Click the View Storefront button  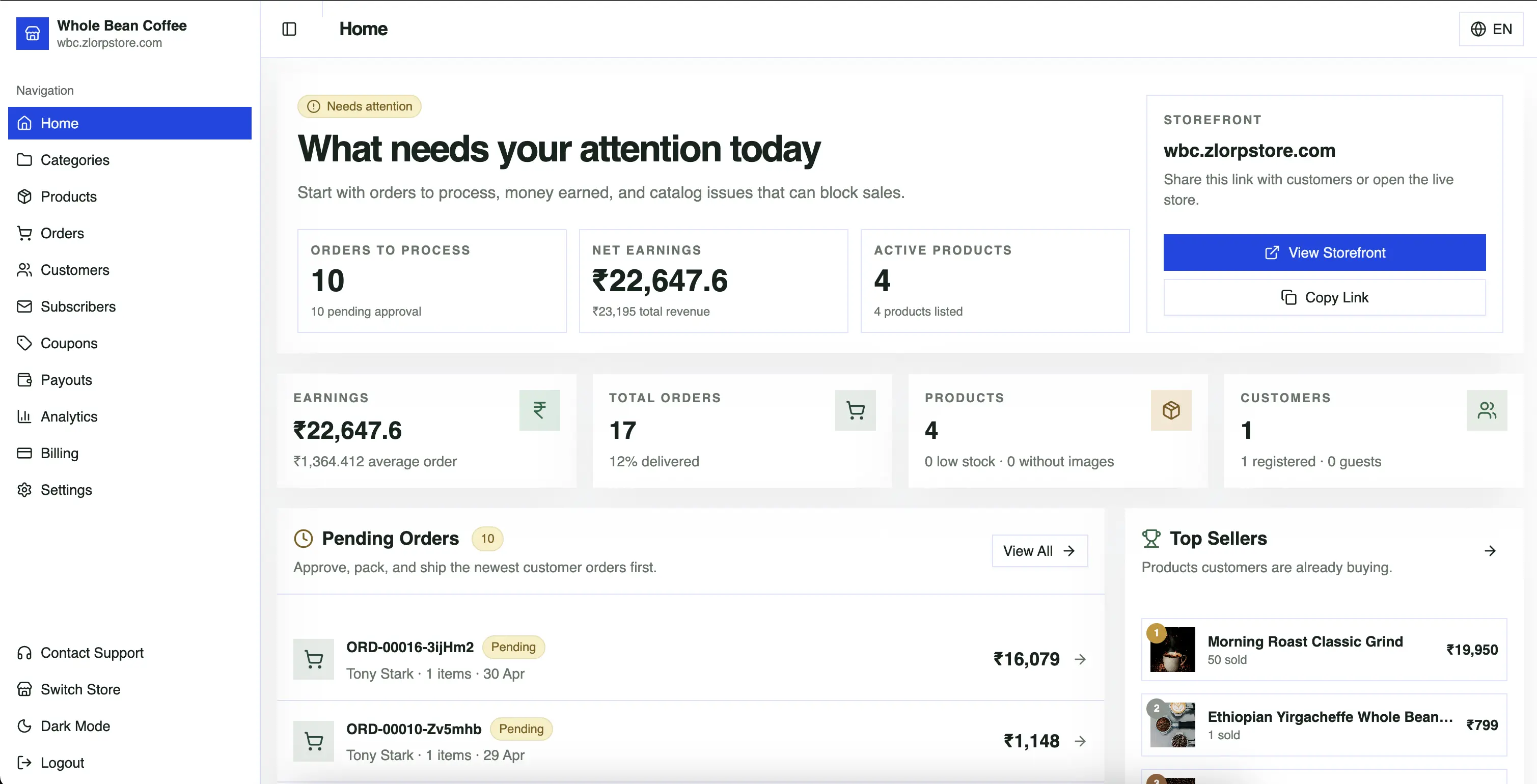(x=1325, y=253)
